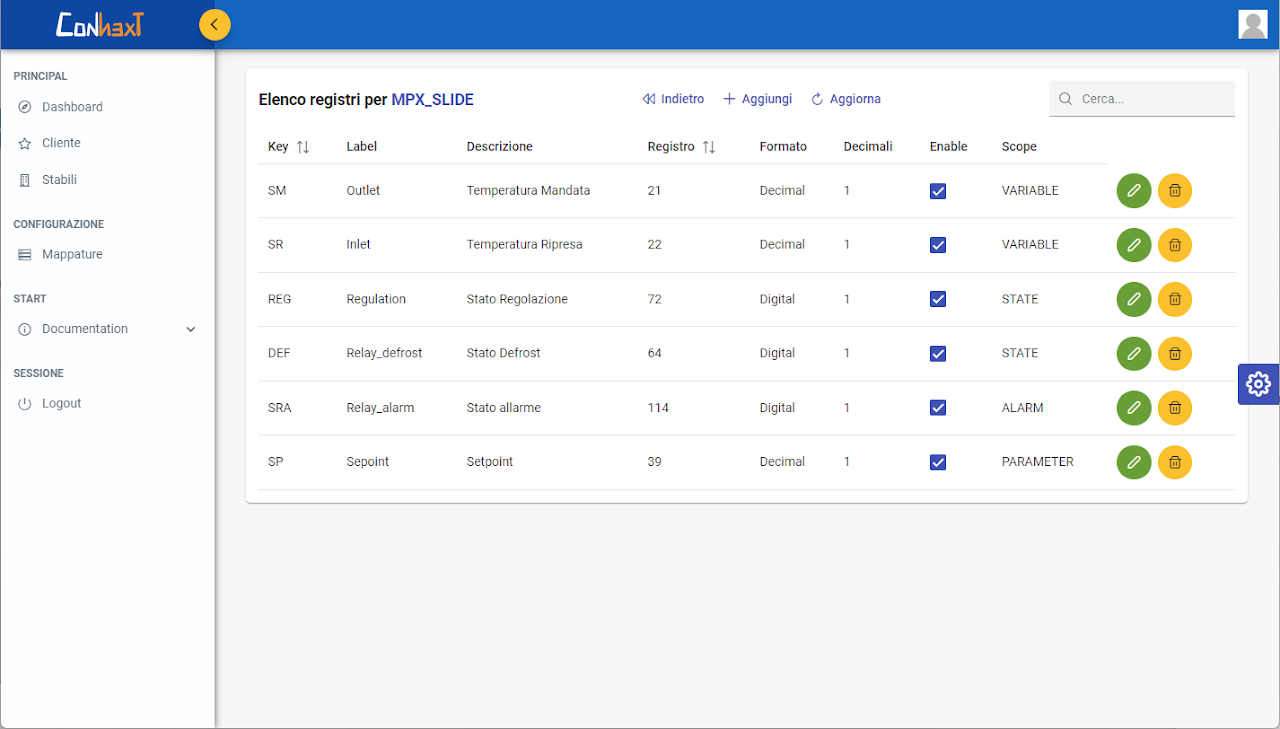Disable the Sepoint row Enable checkbox
Viewport: 1280px width, 729px height.
(938, 462)
